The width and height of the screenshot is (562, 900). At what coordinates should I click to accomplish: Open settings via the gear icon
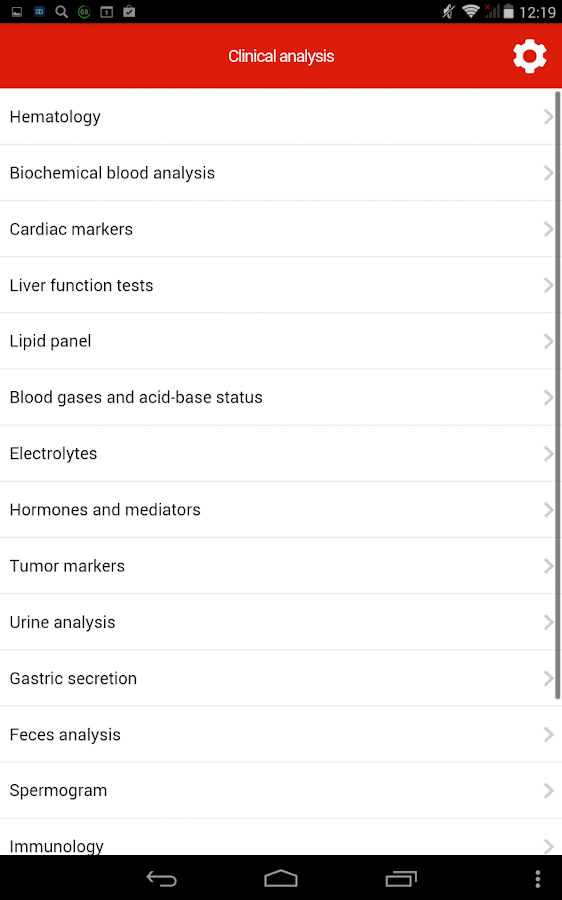529,56
